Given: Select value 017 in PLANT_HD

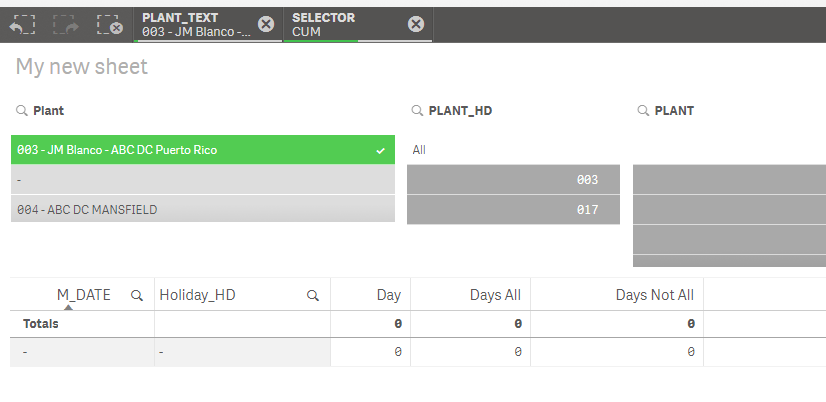Looking at the screenshot, I should (x=513, y=209).
